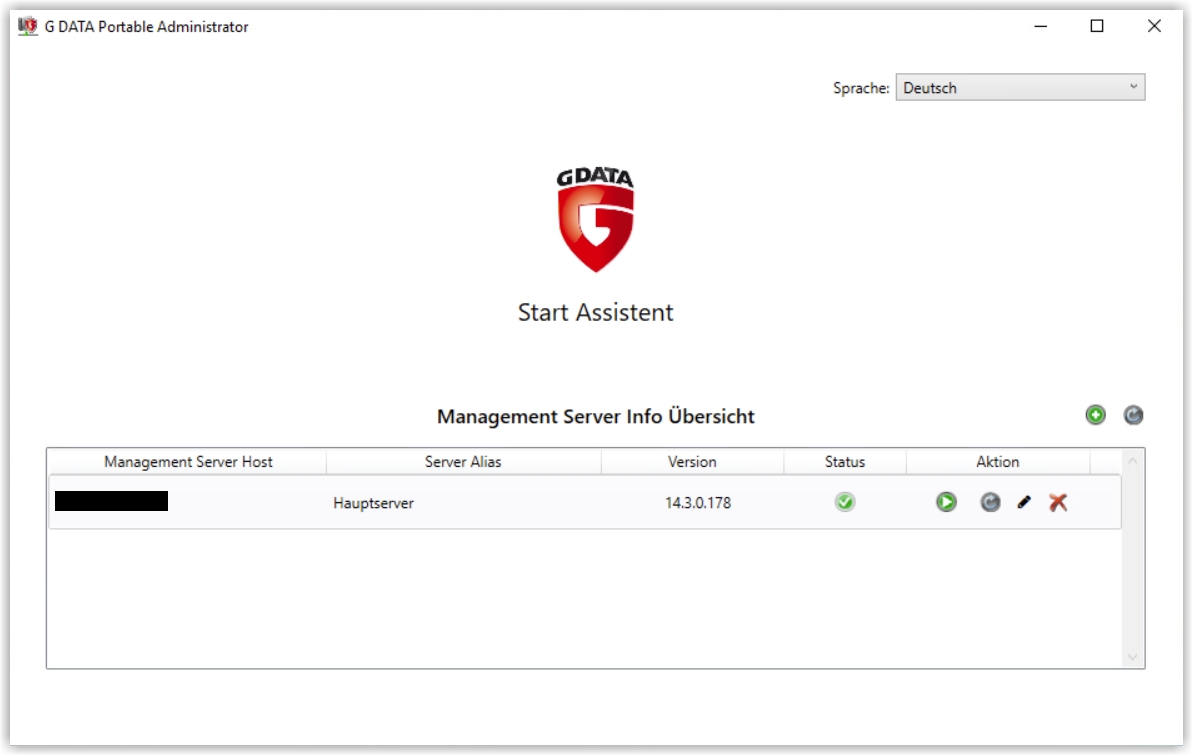Reload the Hauptserver row with grey refresh icon
The height and width of the screenshot is (756, 1193).
[990, 503]
